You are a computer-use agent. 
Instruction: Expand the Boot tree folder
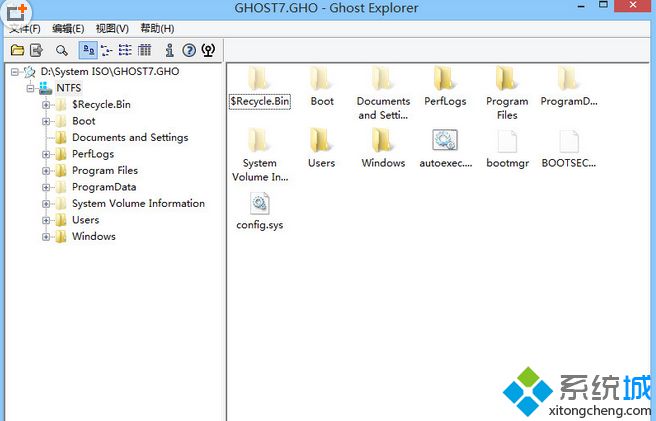[46, 121]
